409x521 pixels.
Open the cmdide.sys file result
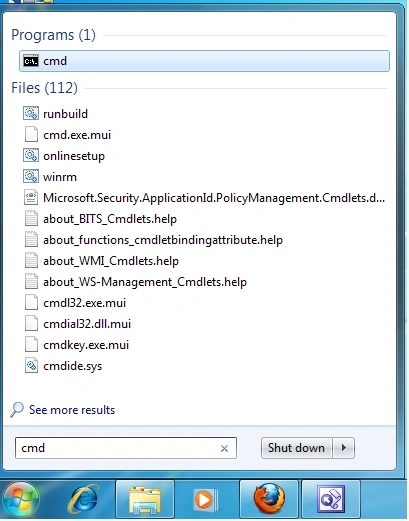point(72,366)
